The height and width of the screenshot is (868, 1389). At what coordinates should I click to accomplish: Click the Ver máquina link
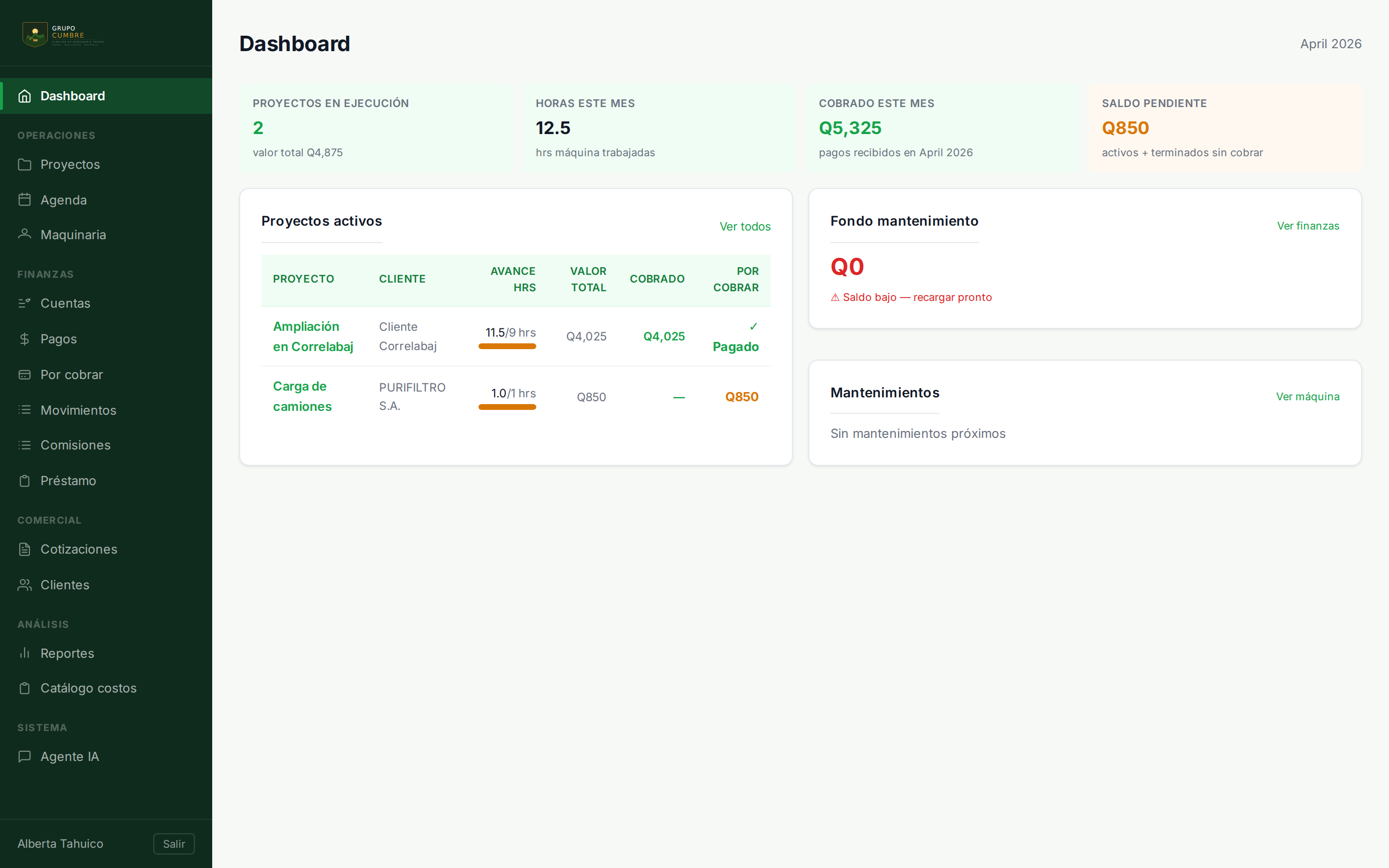(1307, 397)
